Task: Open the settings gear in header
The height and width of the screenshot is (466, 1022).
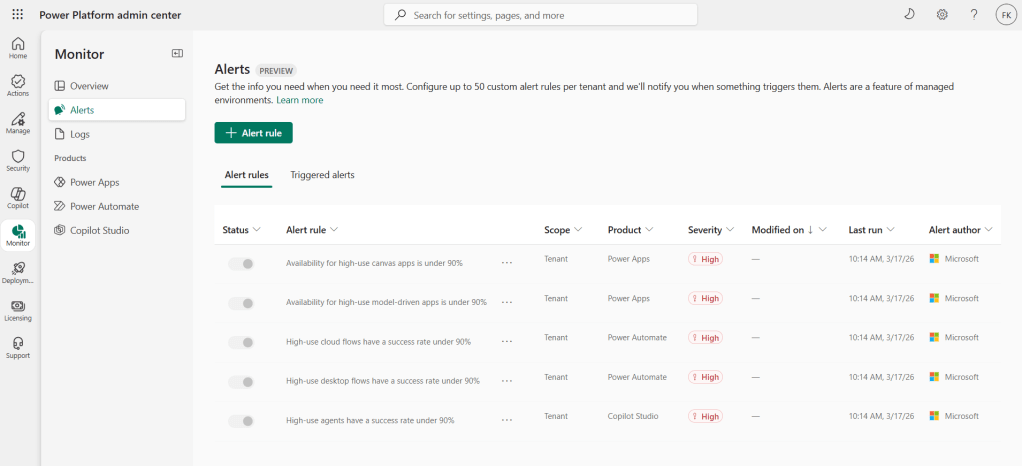Action: pyautogui.click(x=942, y=15)
